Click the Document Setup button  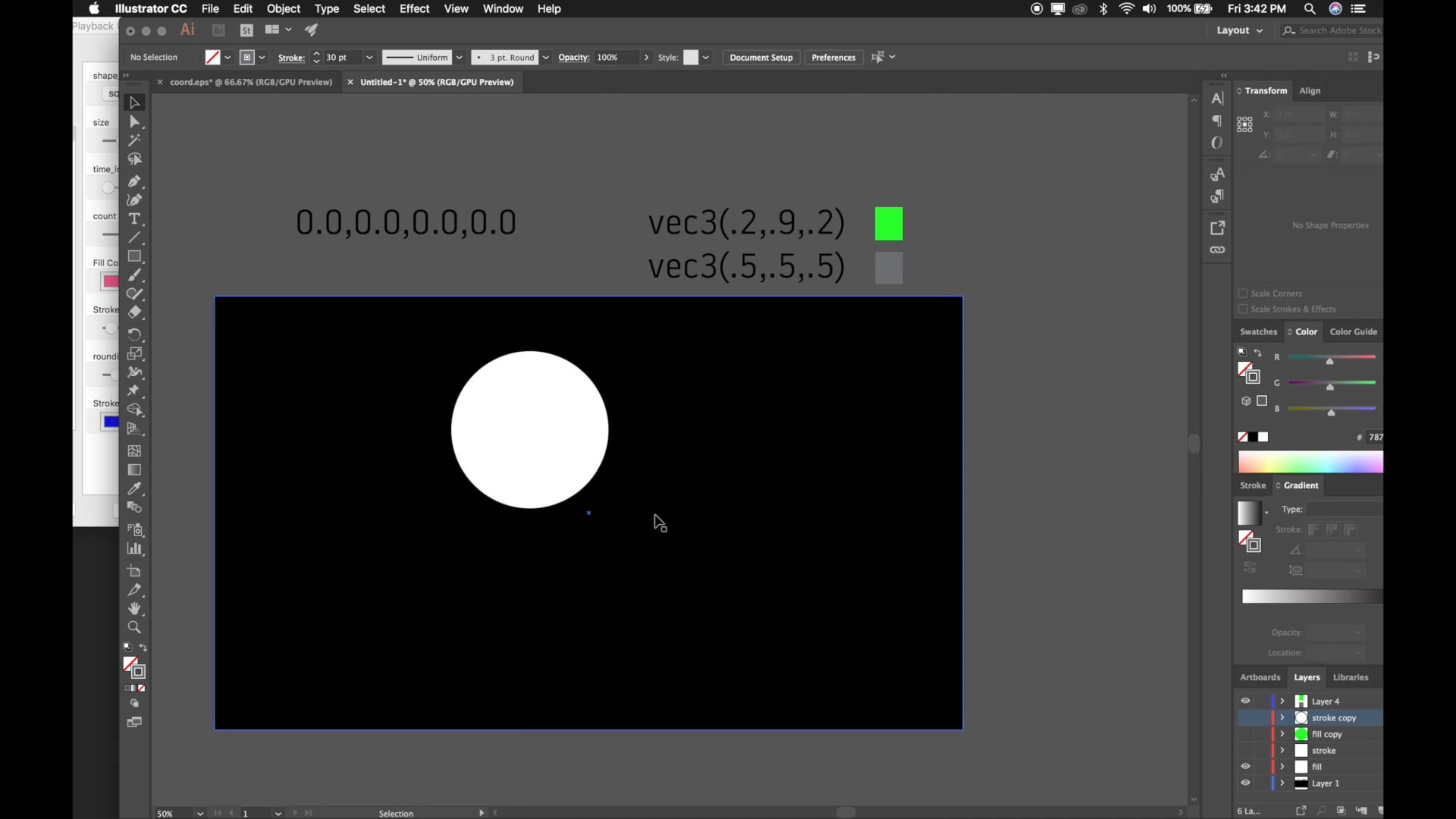(761, 58)
